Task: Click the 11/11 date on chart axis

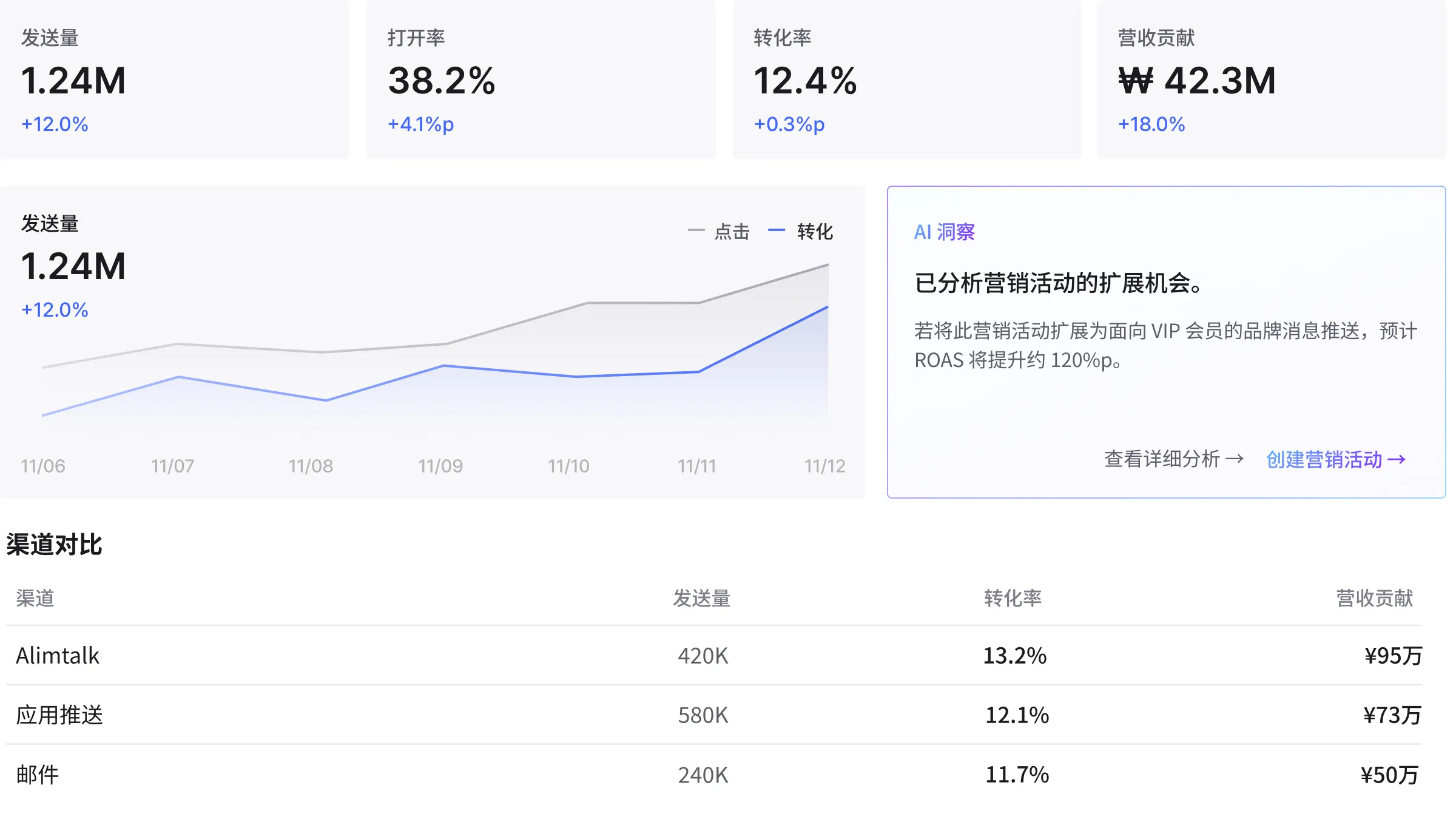Action: (x=697, y=466)
